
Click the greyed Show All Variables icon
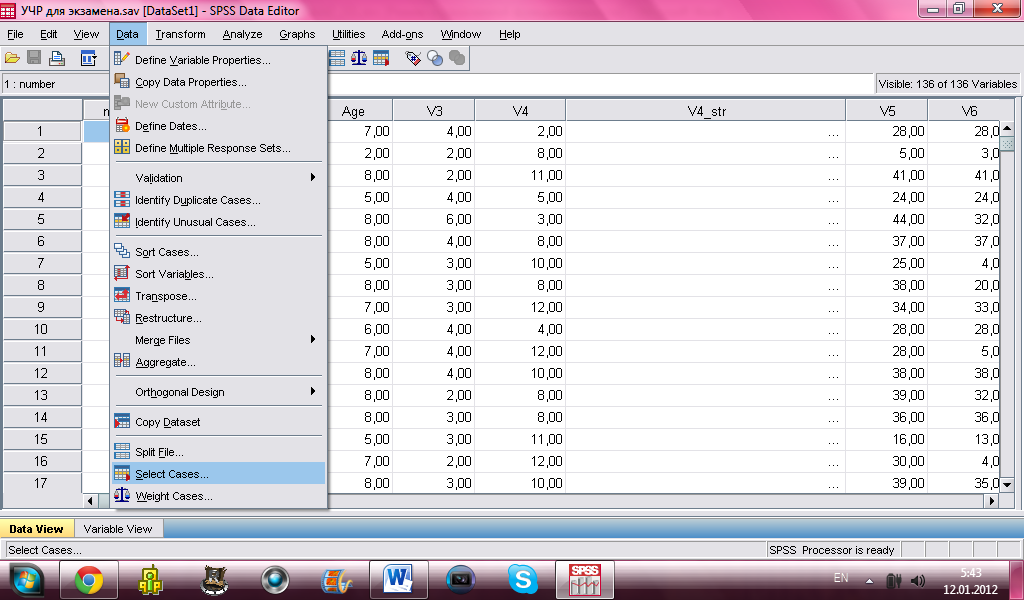pos(457,59)
